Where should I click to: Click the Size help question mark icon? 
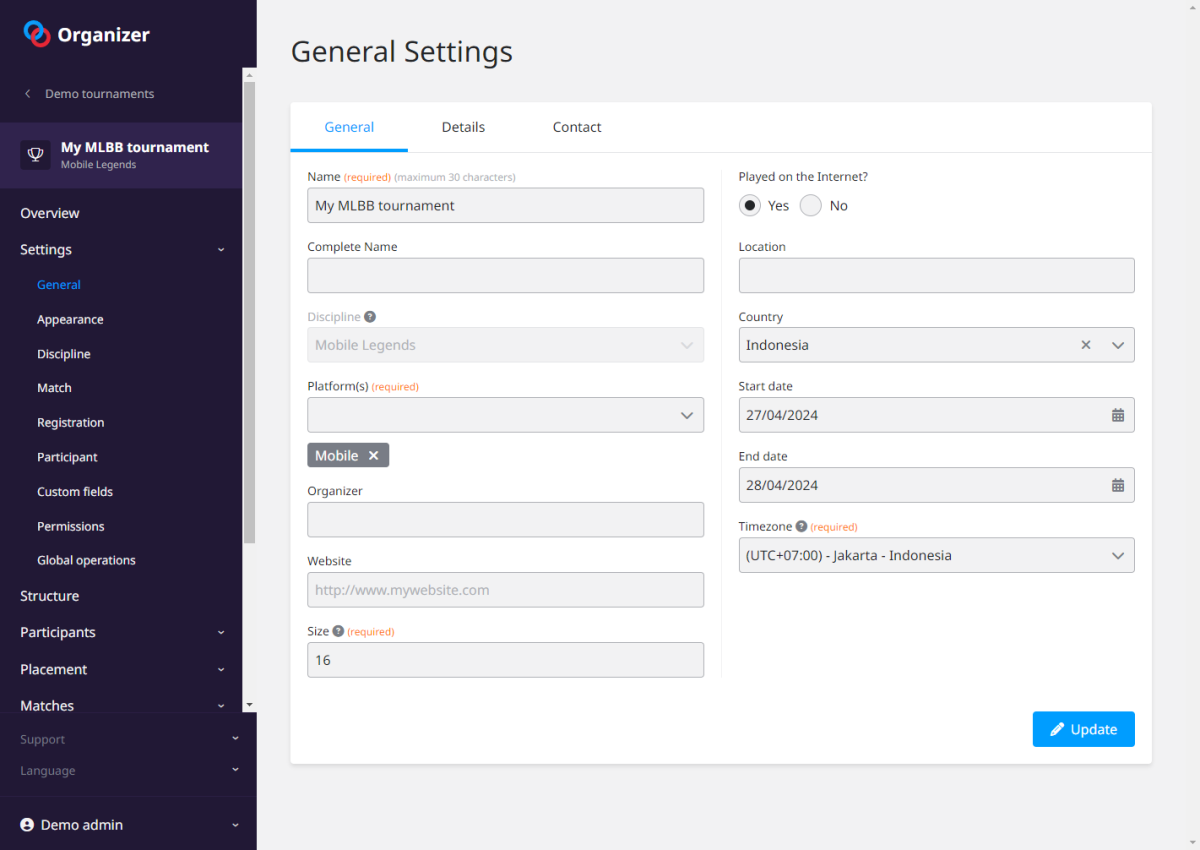pos(338,631)
